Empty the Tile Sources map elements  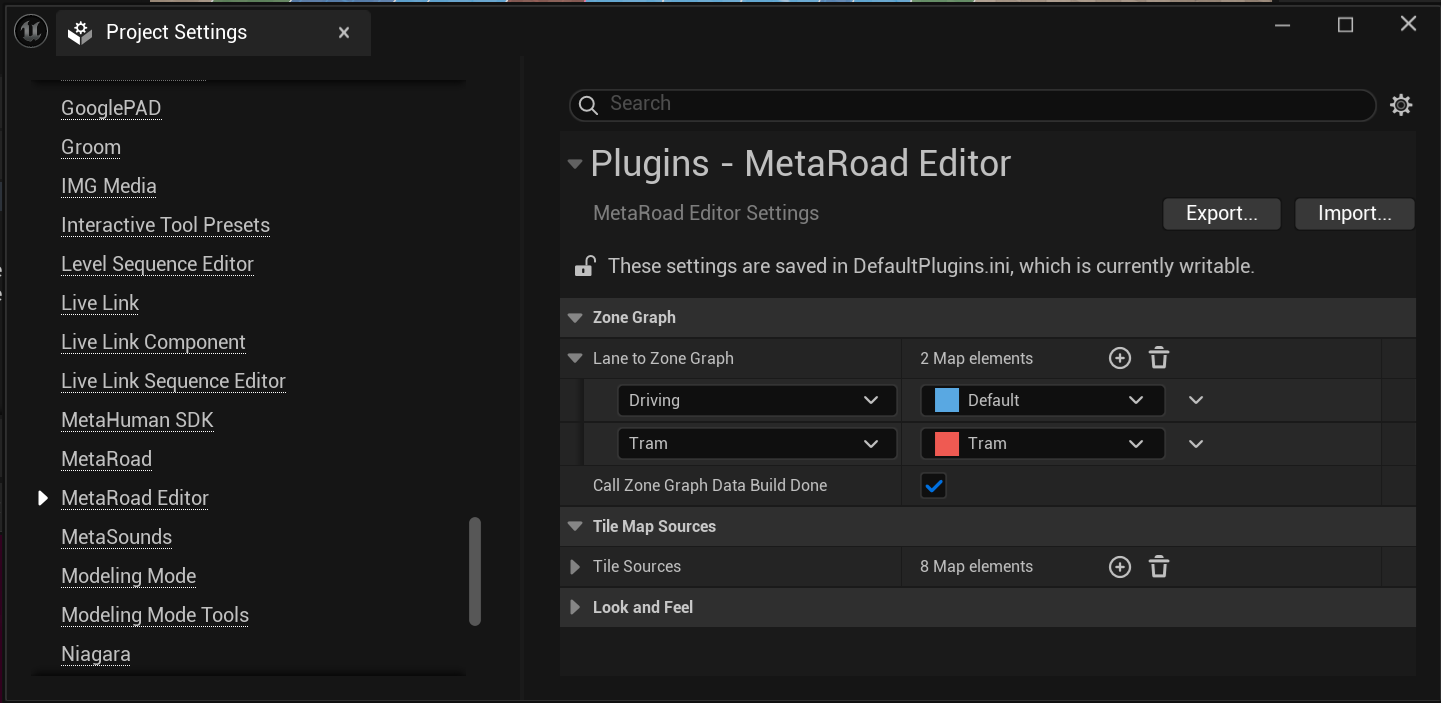click(1159, 567)
